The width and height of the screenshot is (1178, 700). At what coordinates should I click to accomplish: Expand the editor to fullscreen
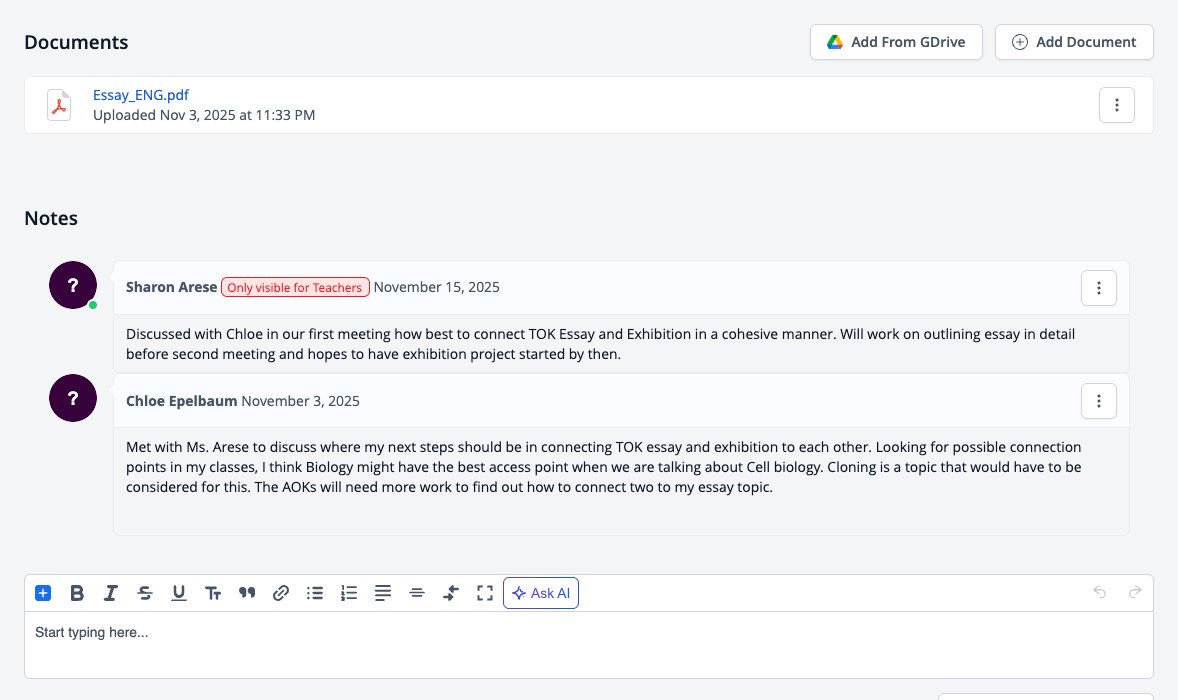(x=485, y=593)
